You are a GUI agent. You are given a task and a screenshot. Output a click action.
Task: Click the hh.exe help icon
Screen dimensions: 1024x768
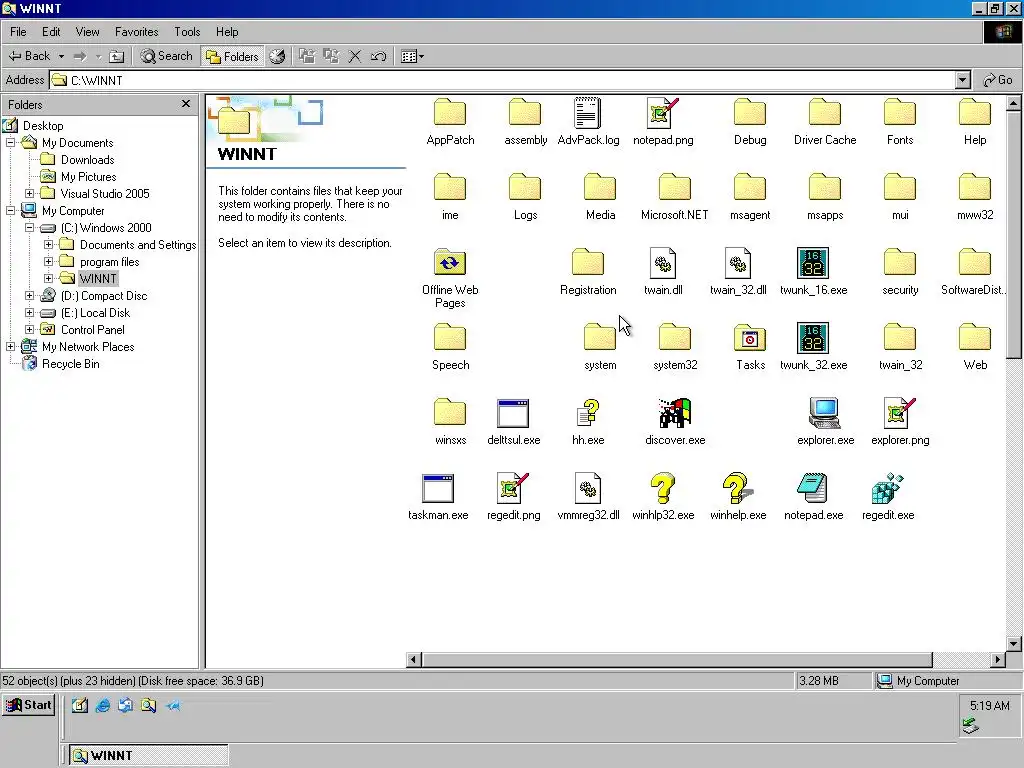point(588,413)
